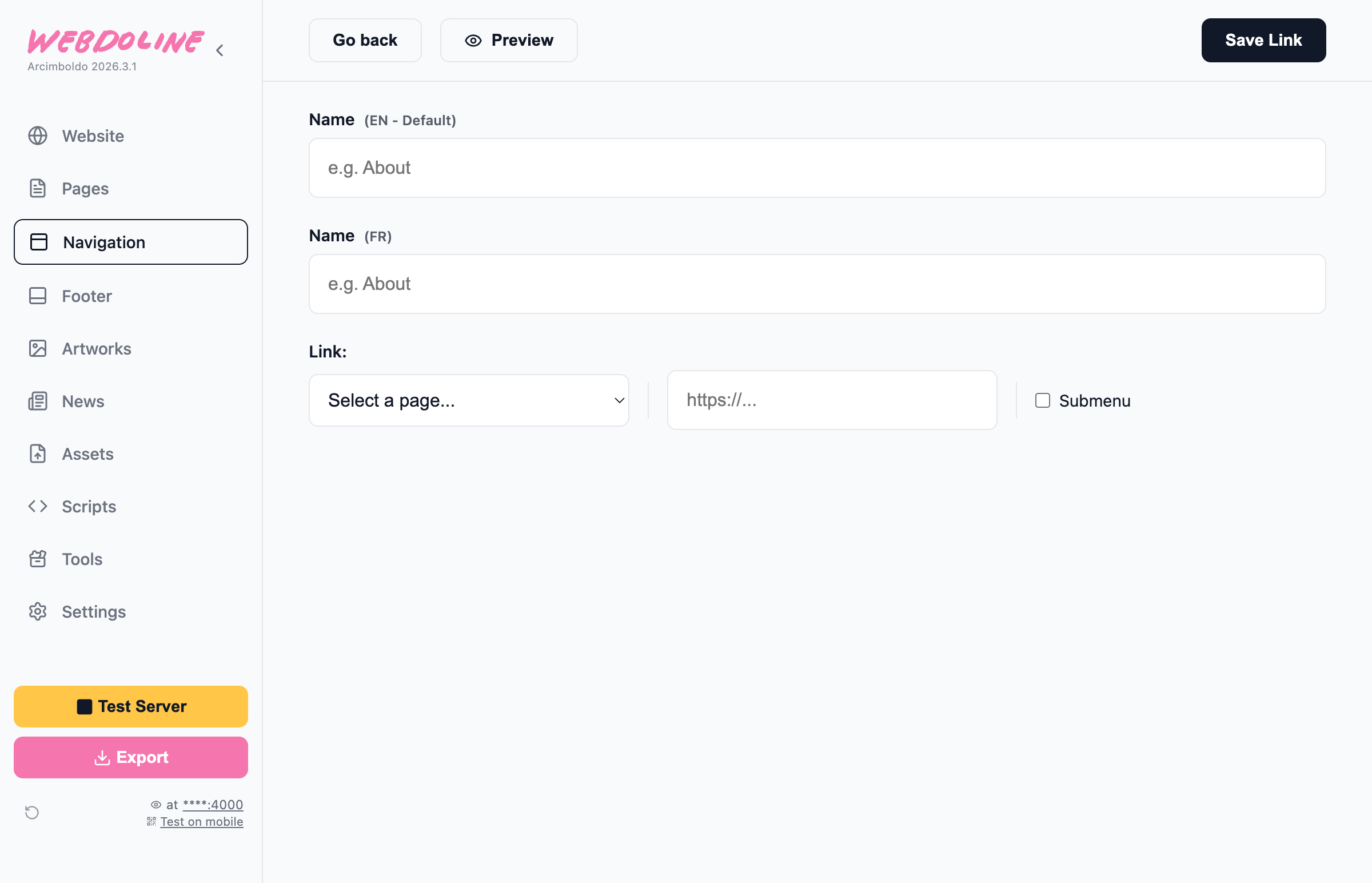Toggle the Test Server button
The image size is (1372, 883).
pos(131,706)
